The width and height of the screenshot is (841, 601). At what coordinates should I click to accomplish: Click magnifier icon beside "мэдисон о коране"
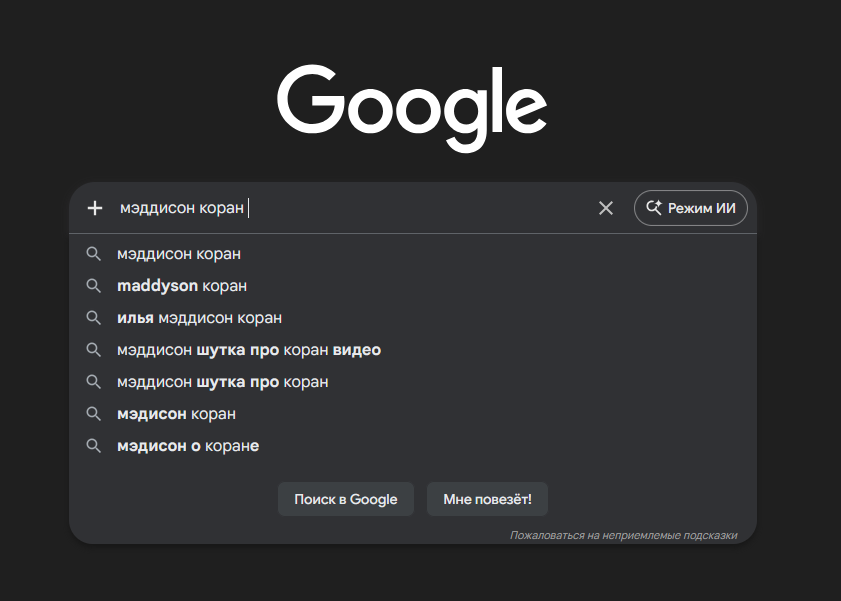coord(93,446)
